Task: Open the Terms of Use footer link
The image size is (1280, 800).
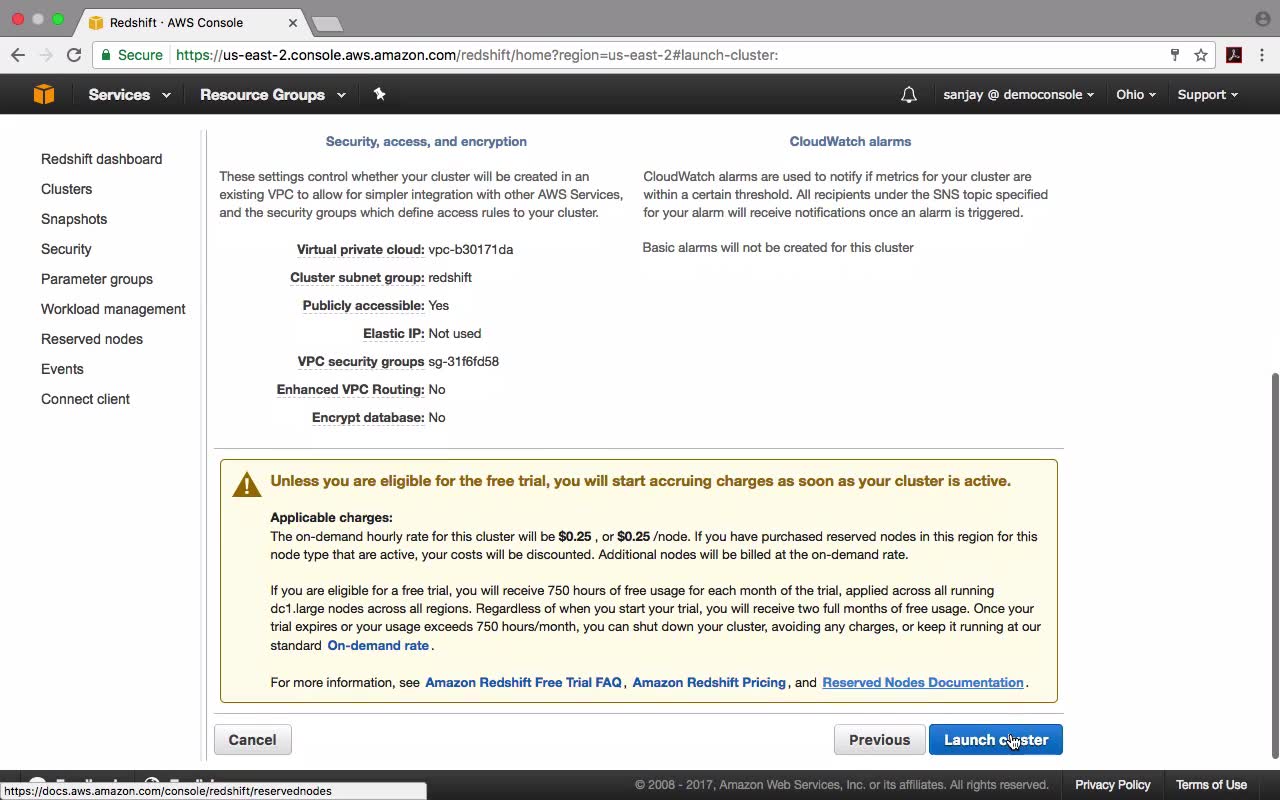Action: (1211, 785)
